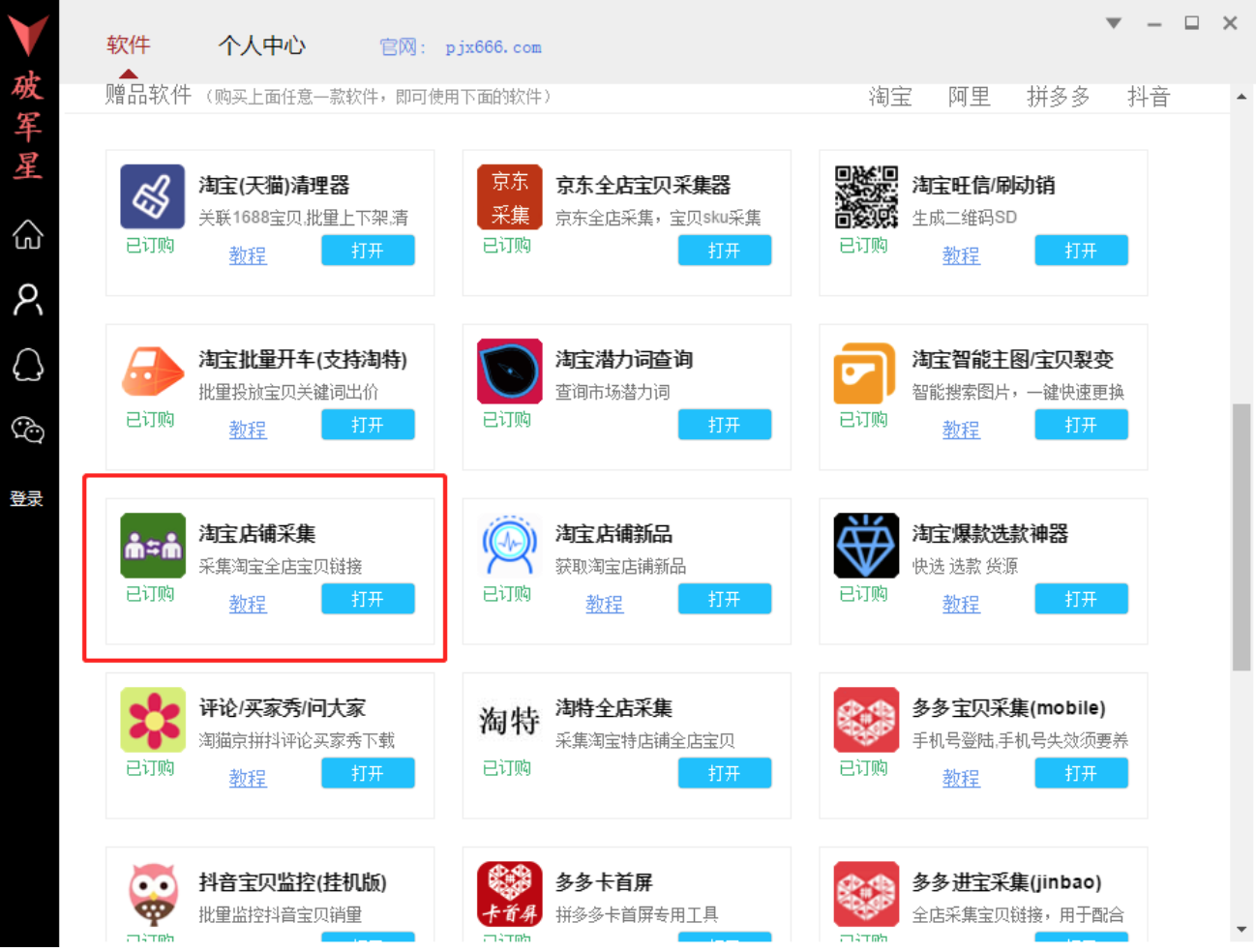
Task: Click the flower icon for 评论/买家秀
Action: click(x=152, y=719)
